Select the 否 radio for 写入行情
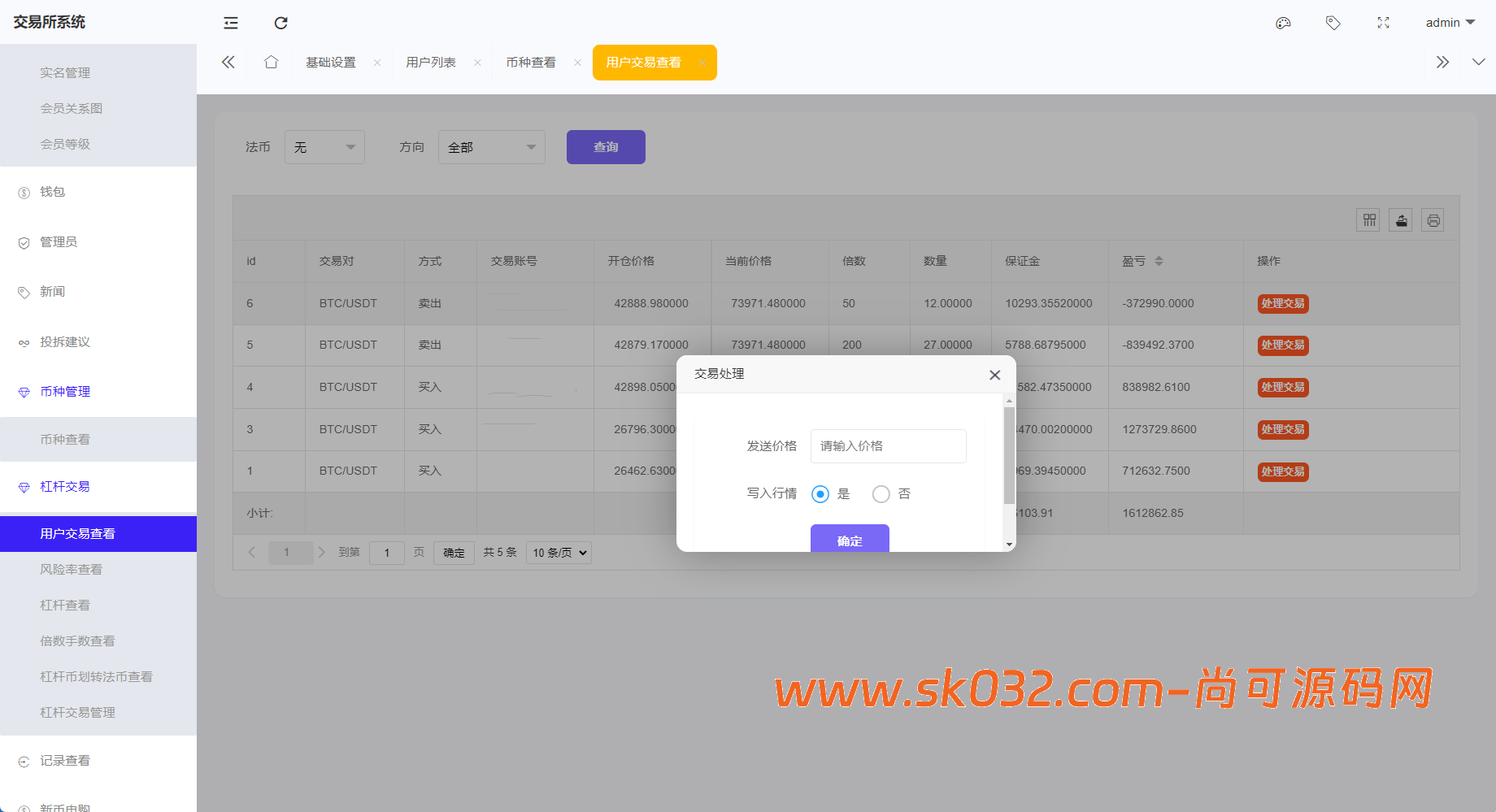This screenshot has width=1496, height=812. (881, 494)
